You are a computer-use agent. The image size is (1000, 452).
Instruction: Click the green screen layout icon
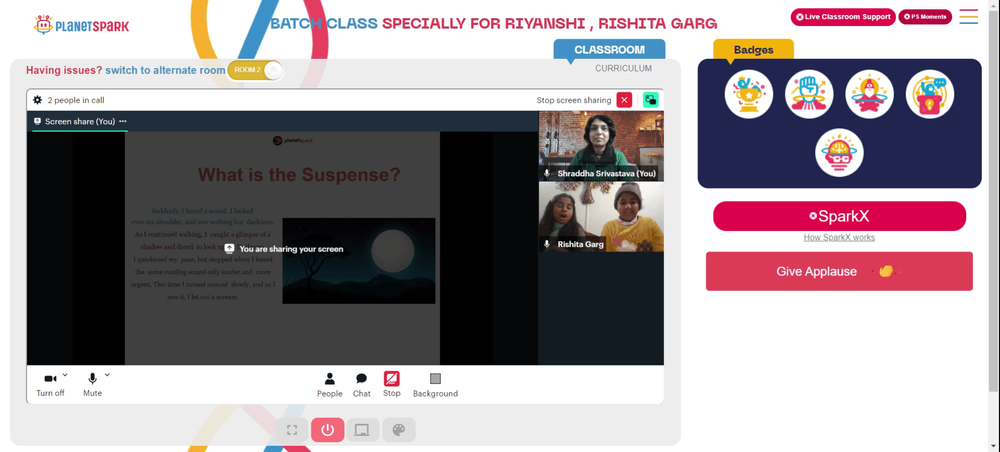tap(651, 100)
